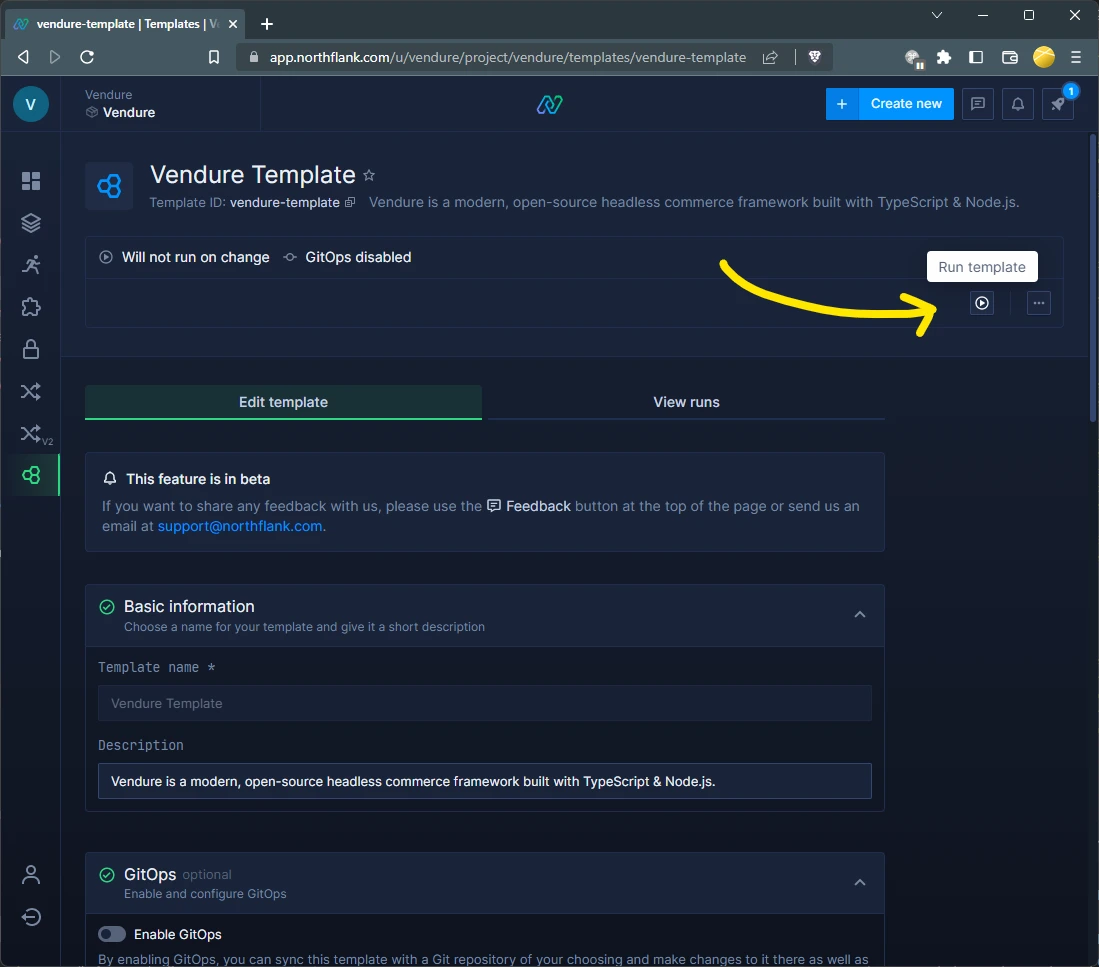Open the three-dot more options menu
Viewport: 1099px width, 967px height.
[x=1039, y=303]
